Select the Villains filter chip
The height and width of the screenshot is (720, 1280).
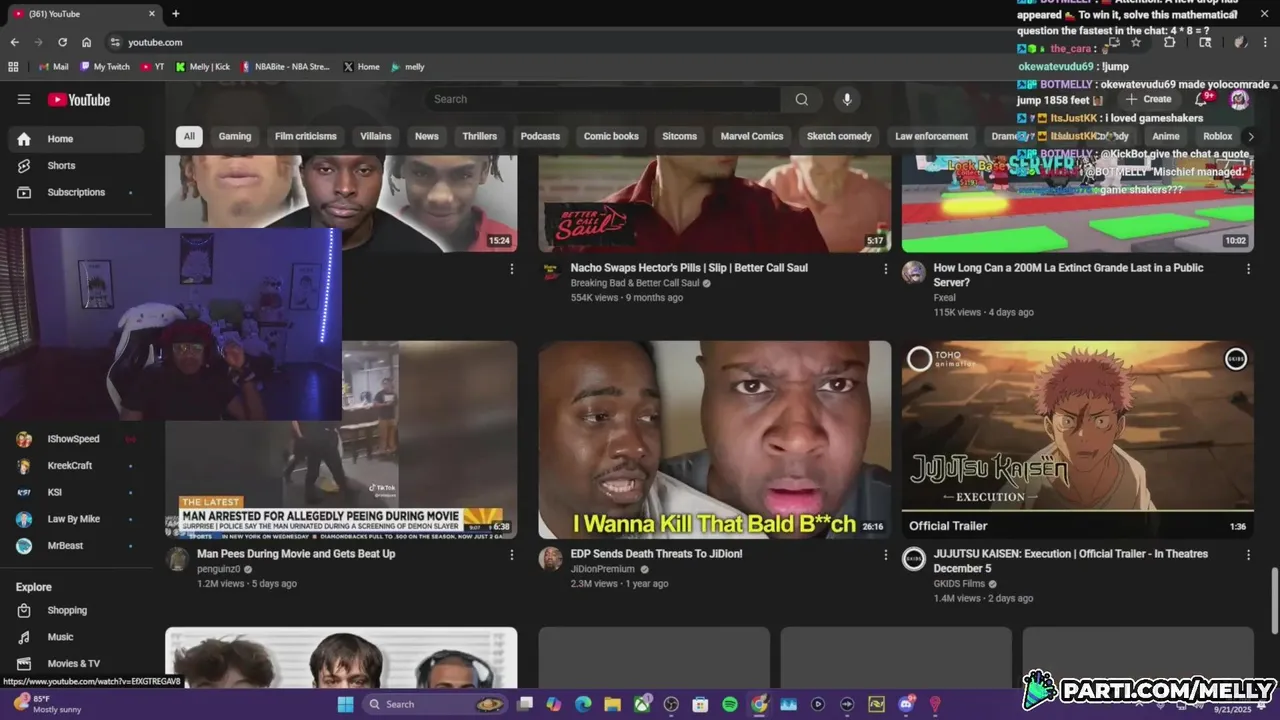pos(376,136)
